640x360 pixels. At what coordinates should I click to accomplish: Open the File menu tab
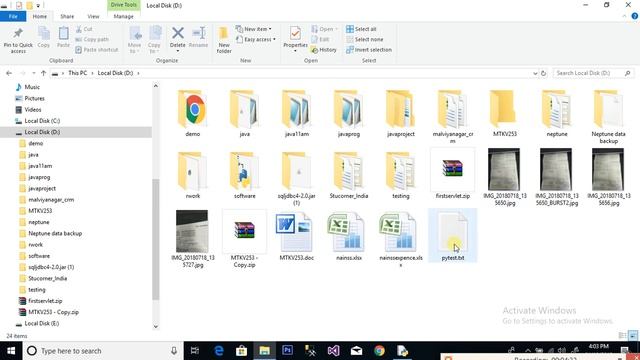tap(13, 16)
